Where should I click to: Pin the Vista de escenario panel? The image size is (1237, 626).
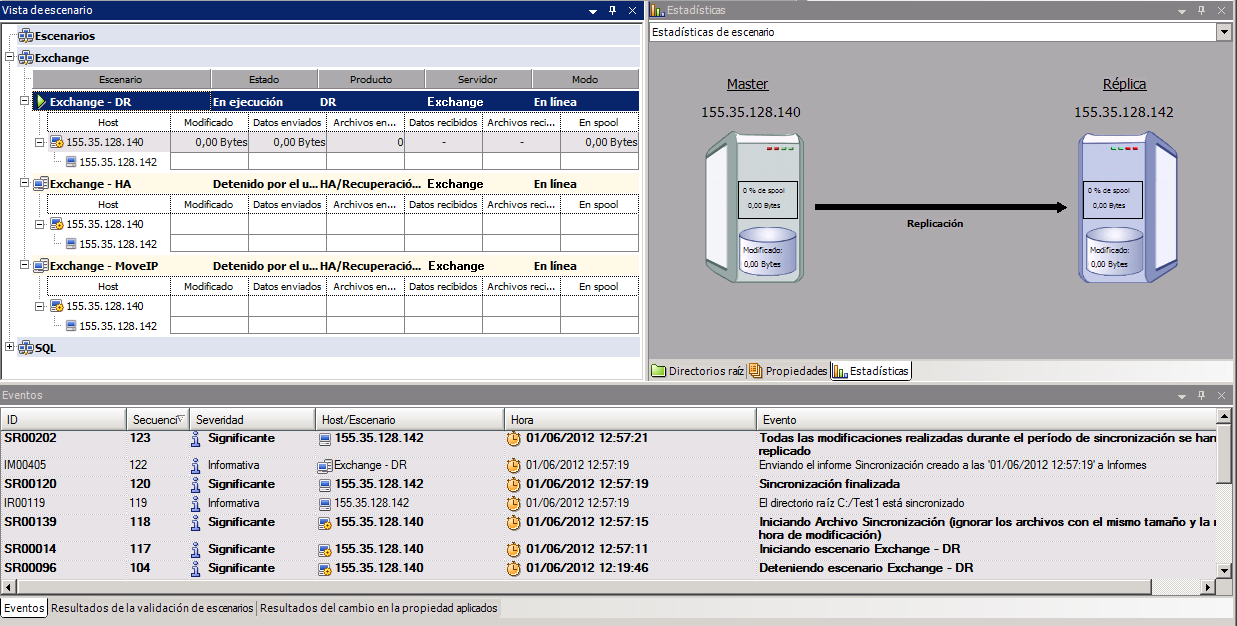pyautogui.click(x=613, y=10)
